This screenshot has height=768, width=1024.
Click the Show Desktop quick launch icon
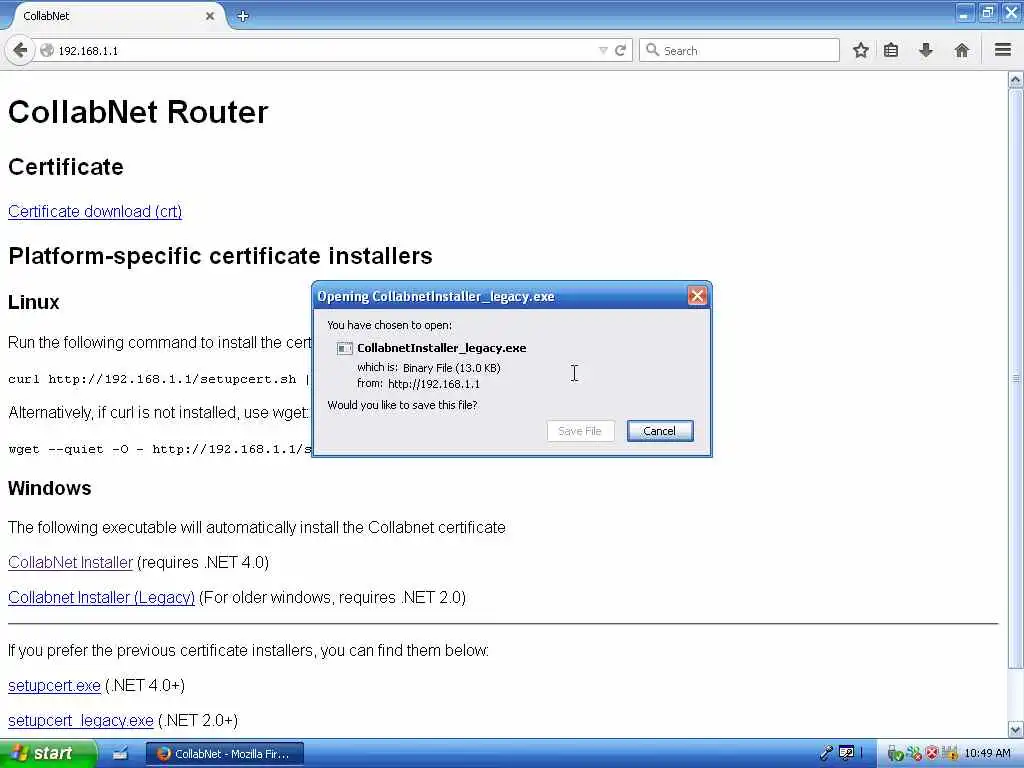[120, 754]
